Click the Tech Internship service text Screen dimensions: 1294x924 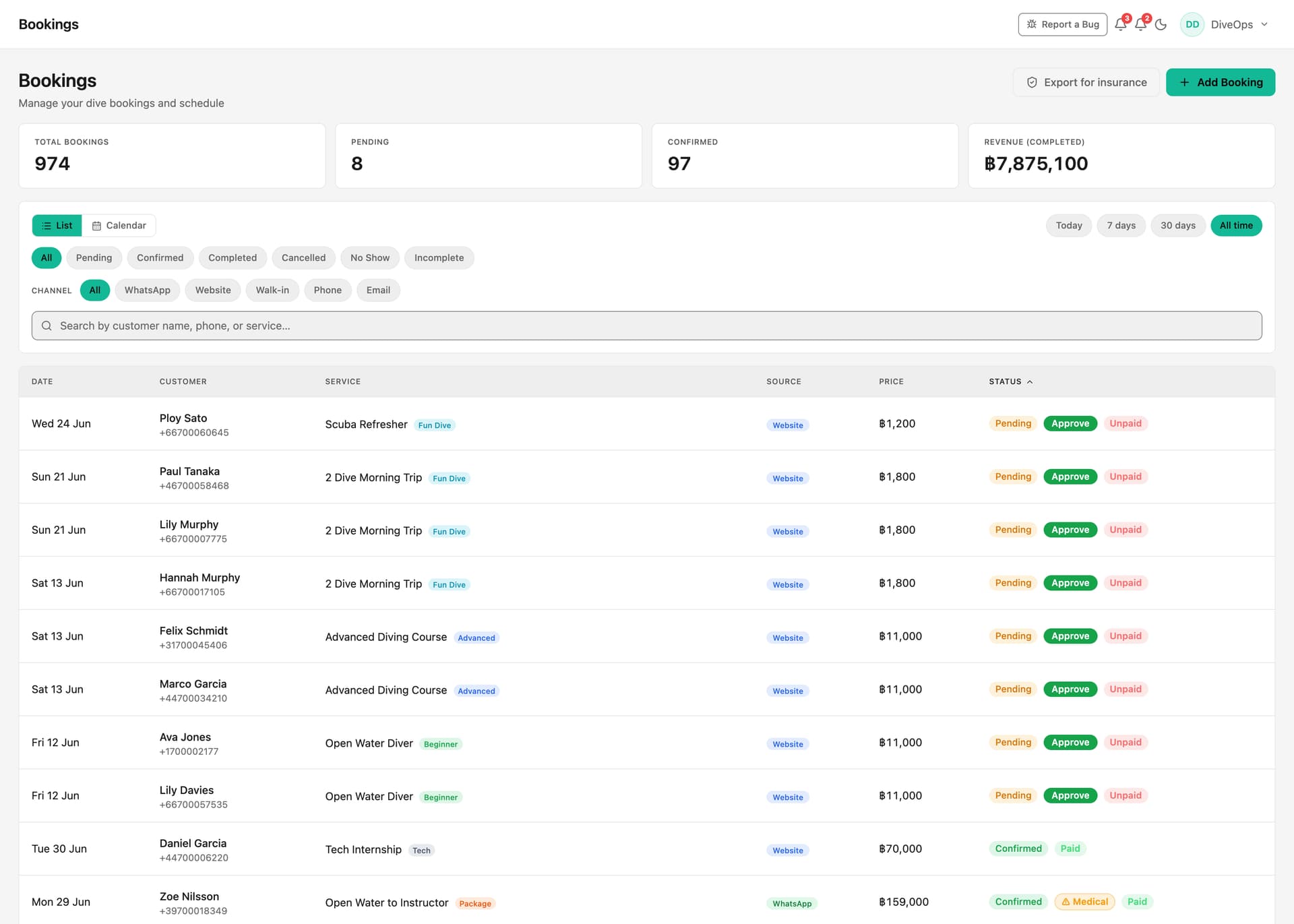tap(363, 850)
